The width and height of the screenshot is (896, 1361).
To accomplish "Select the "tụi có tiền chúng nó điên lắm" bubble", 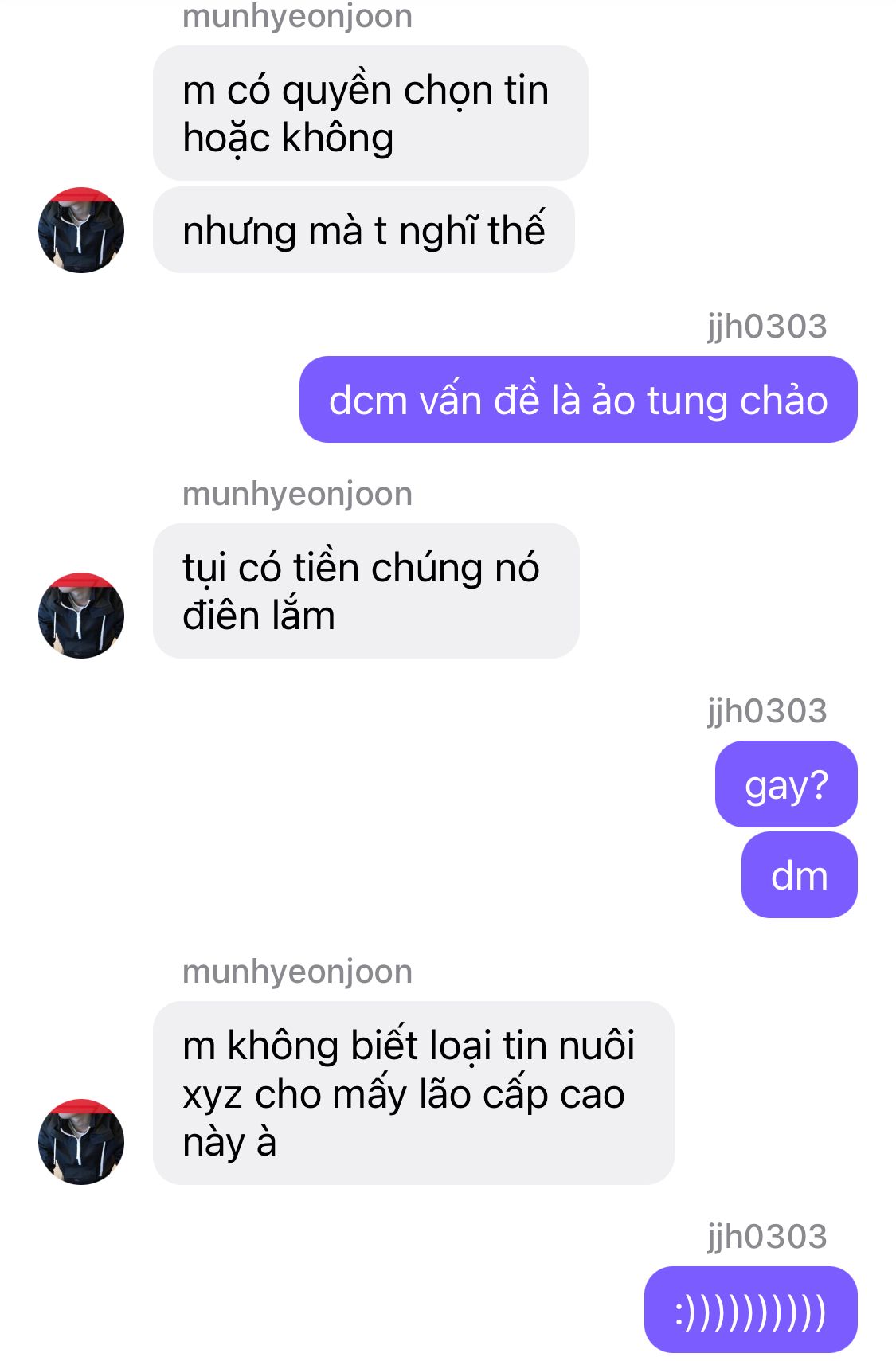I will (x=366, y=591).
